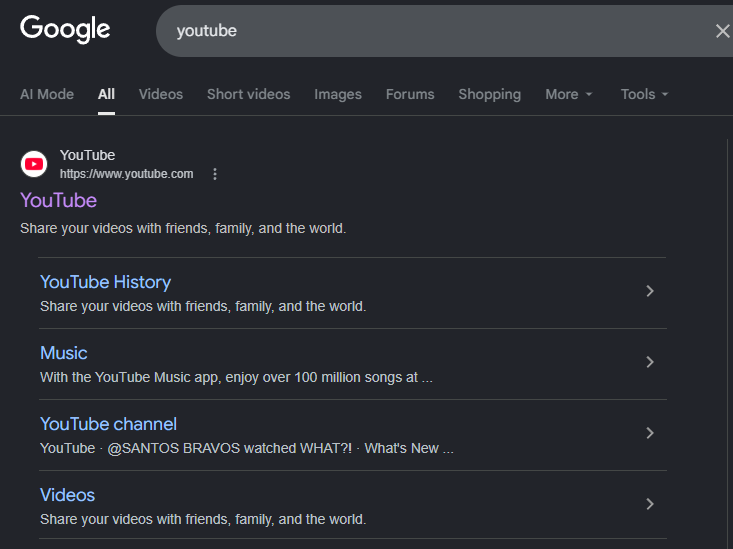The height and width of the screenshot is (549, 733).
Task: Switch to the AI Mode tab
Action: [x=47, y=94]
